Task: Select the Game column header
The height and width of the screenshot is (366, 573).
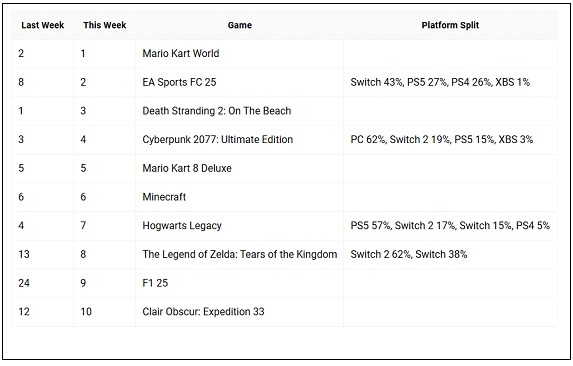Action: [239, 25]
